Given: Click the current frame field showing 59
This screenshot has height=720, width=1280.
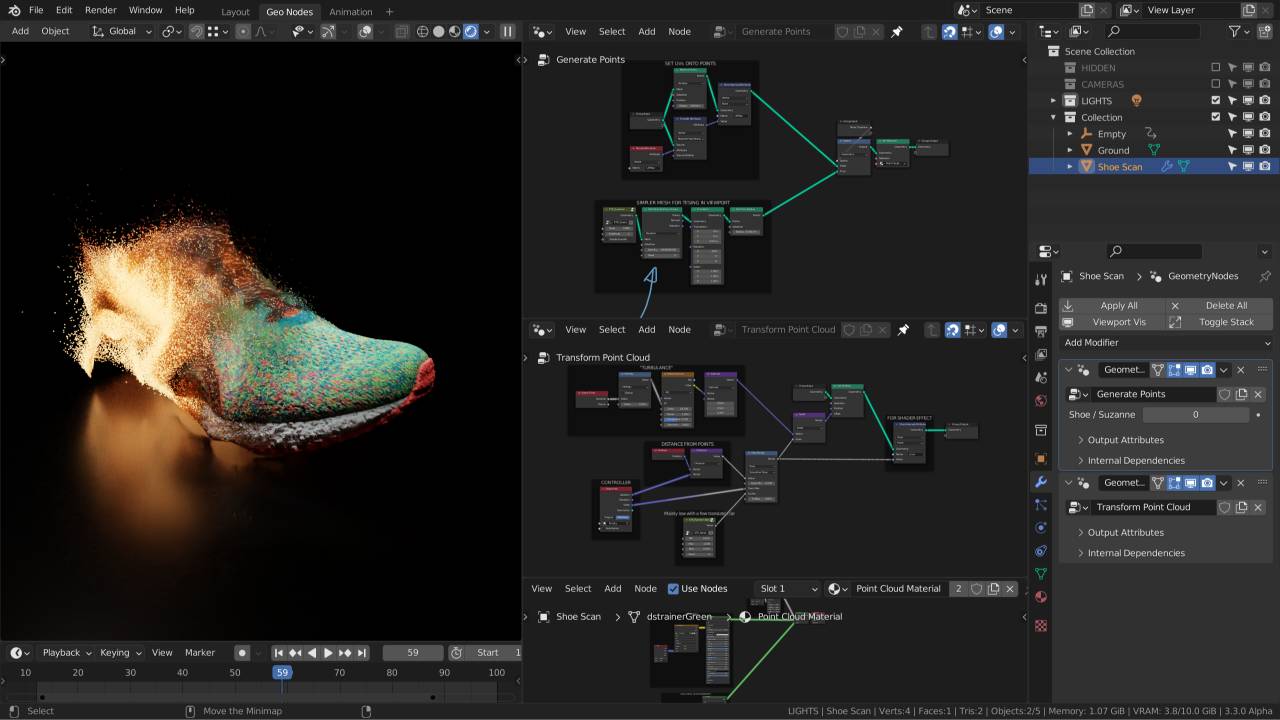Looking at the screenshot, I should click(x=413, y=653).
